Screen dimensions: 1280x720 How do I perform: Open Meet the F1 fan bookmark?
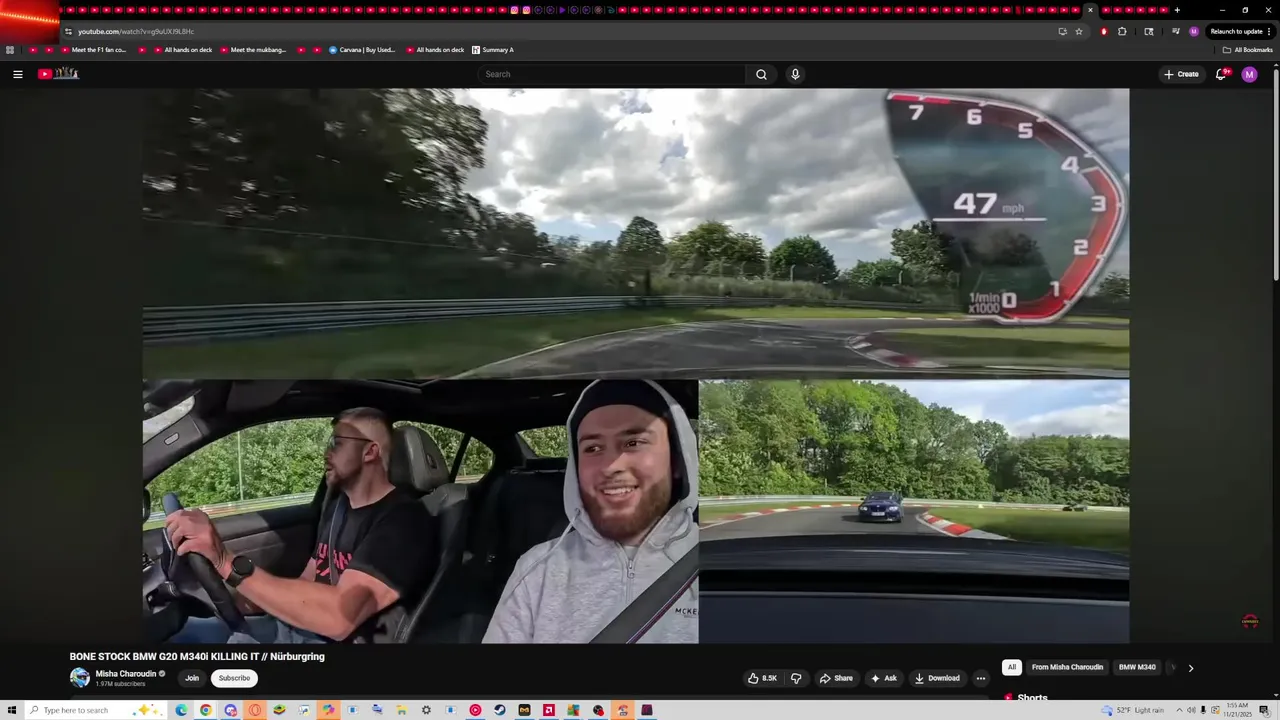click(x=94, y=50)
